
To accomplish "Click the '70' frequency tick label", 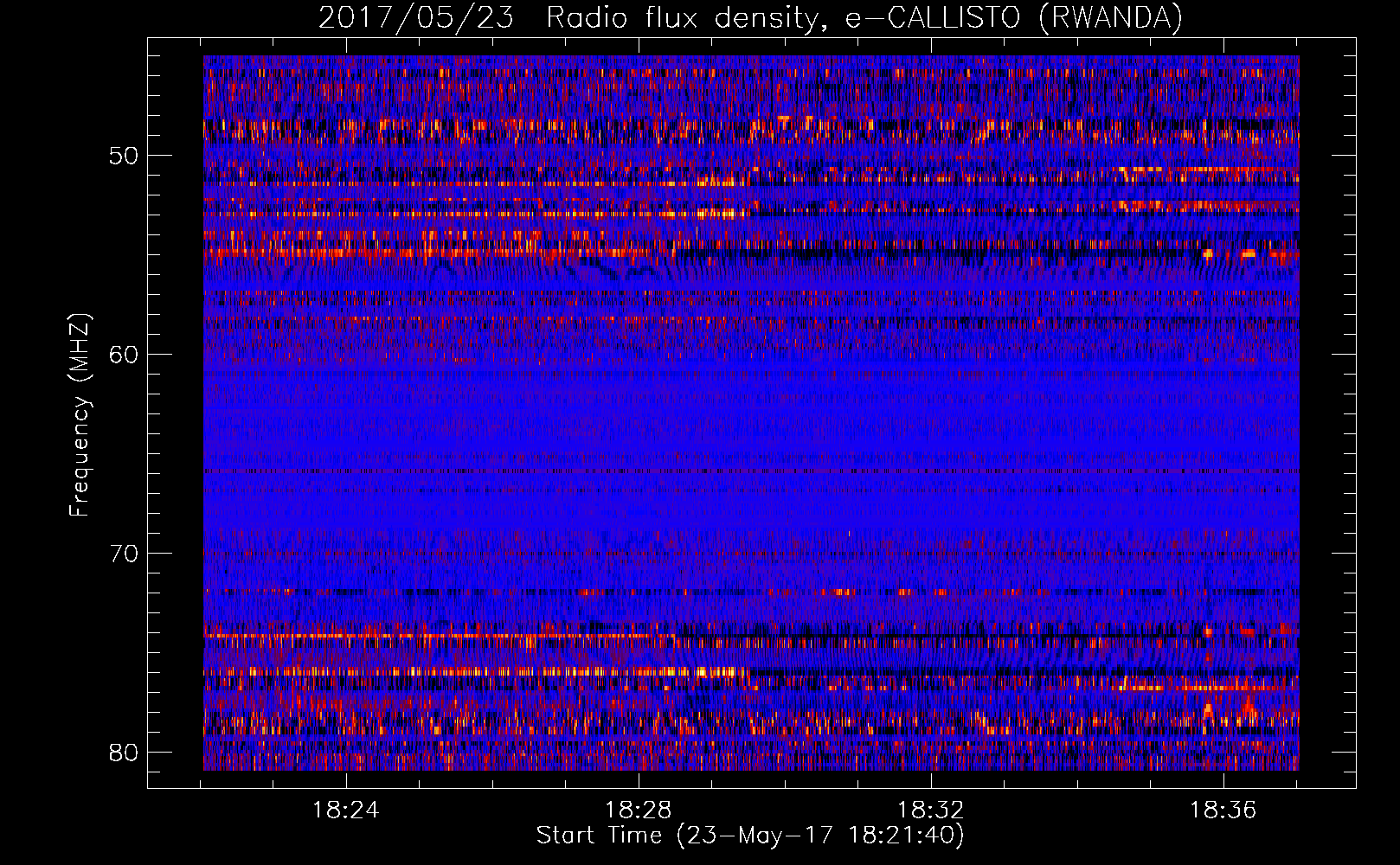I will 125,554.
